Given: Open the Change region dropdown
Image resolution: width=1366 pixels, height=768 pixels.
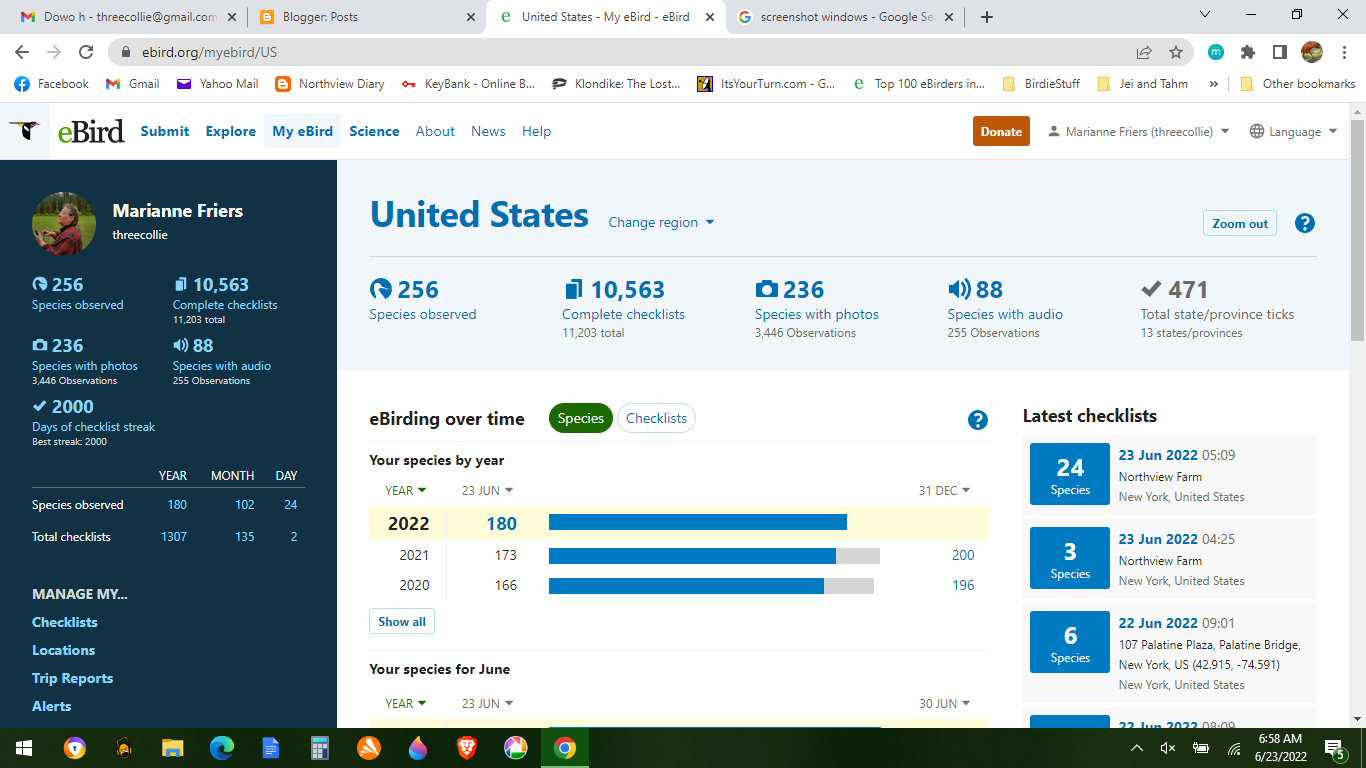Looking at the screenshot, I should (662, 222).
